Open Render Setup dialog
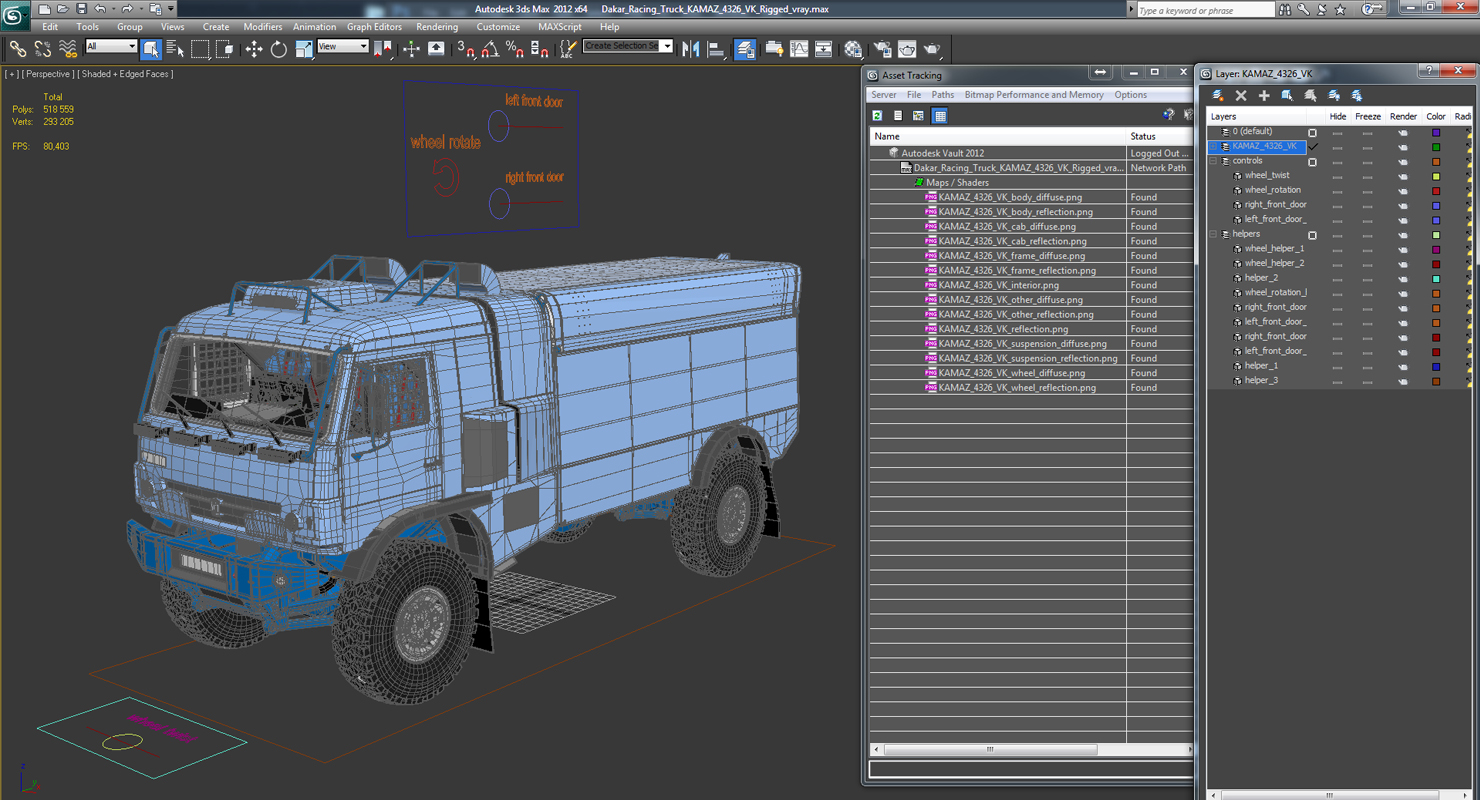Viewport: 1480px width, 800px height. pyautogui.click(x=882, y=48)
